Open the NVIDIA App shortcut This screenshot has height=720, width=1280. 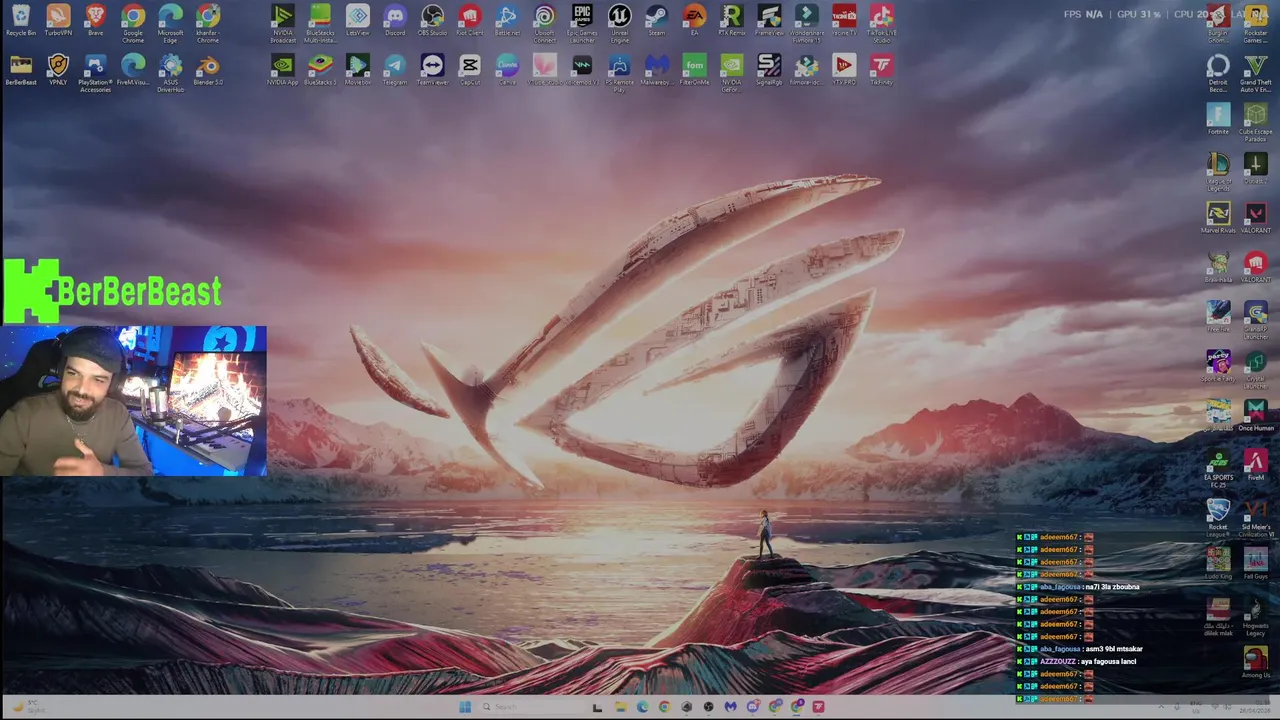pos(283,69)
